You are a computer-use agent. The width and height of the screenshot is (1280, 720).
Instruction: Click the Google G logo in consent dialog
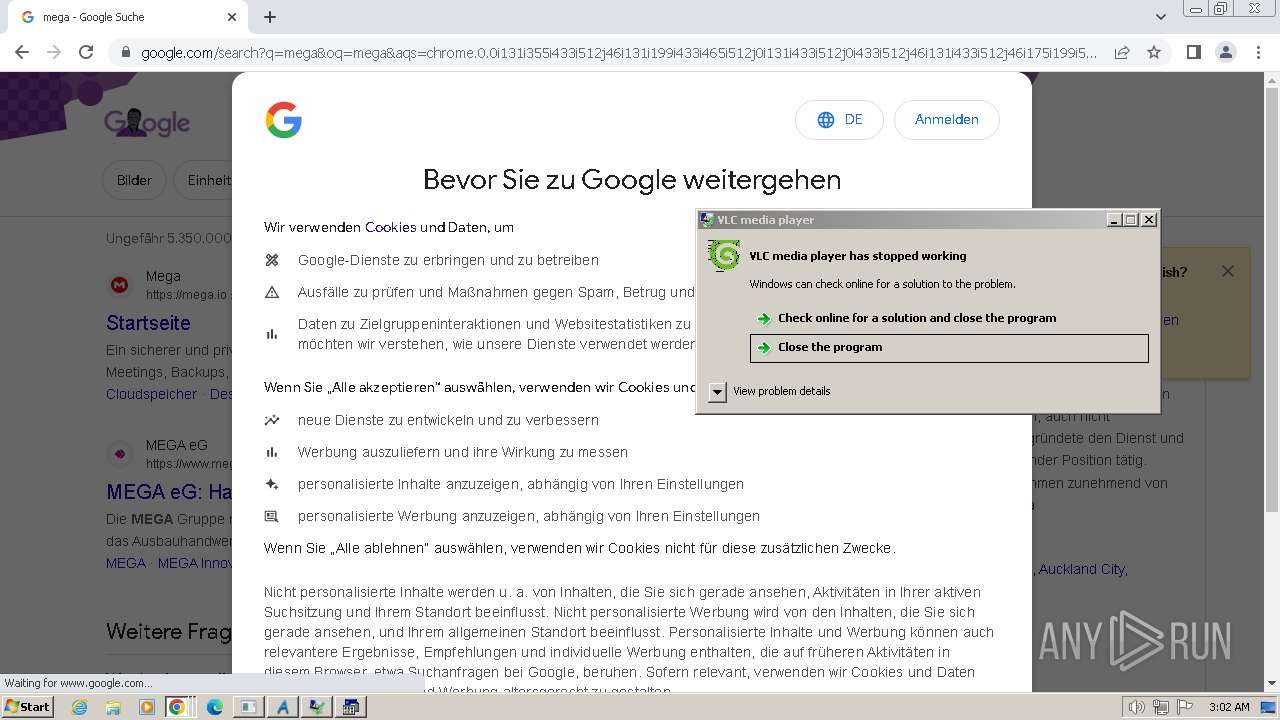[284, 120]
